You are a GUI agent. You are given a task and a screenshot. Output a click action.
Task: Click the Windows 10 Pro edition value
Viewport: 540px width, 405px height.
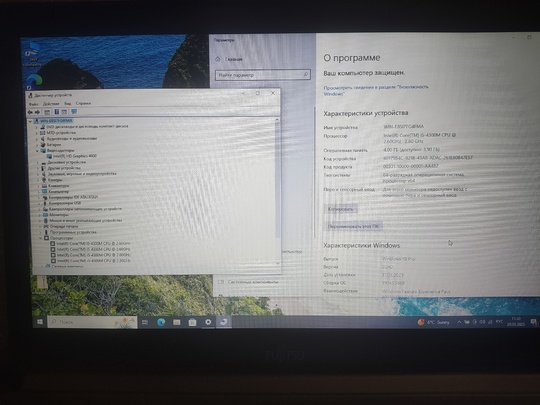[x=398, y=259]
